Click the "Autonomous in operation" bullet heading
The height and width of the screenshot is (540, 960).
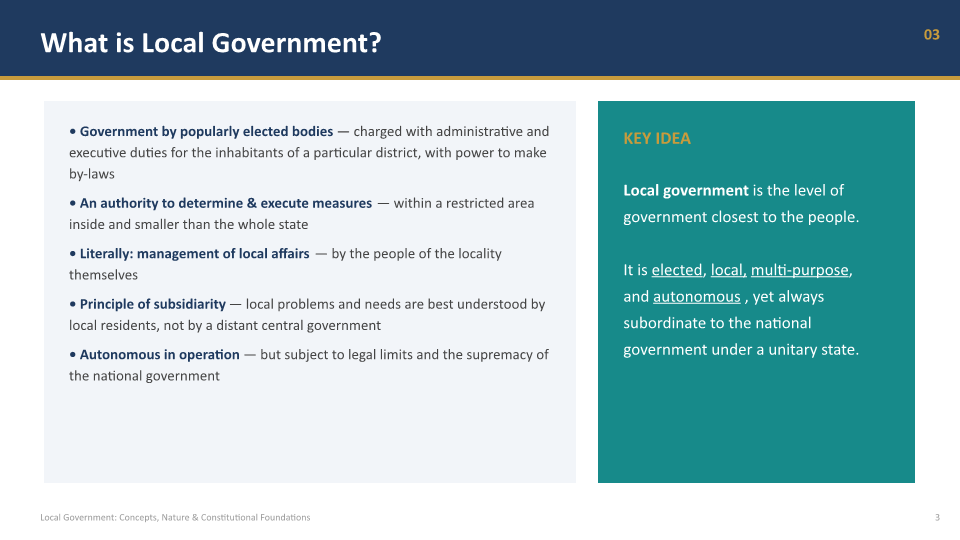pyautogui.click(x=159, y=355)
